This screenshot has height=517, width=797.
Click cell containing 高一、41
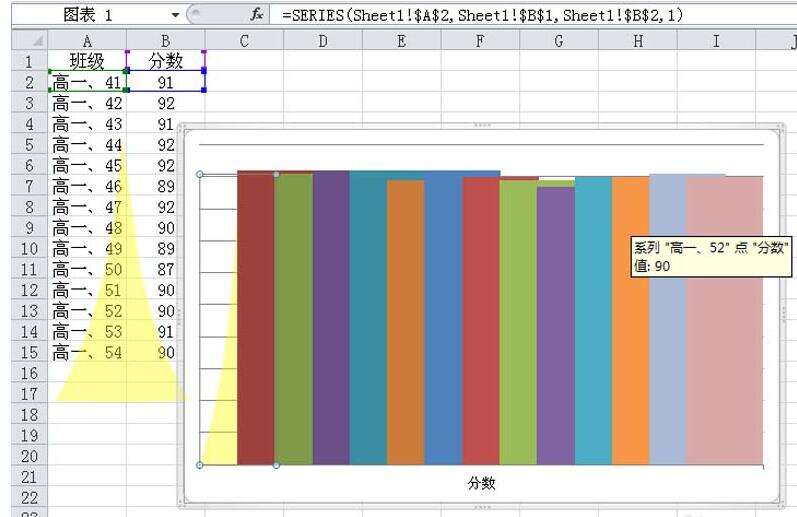pyautogui.click(x=87, y=82)
